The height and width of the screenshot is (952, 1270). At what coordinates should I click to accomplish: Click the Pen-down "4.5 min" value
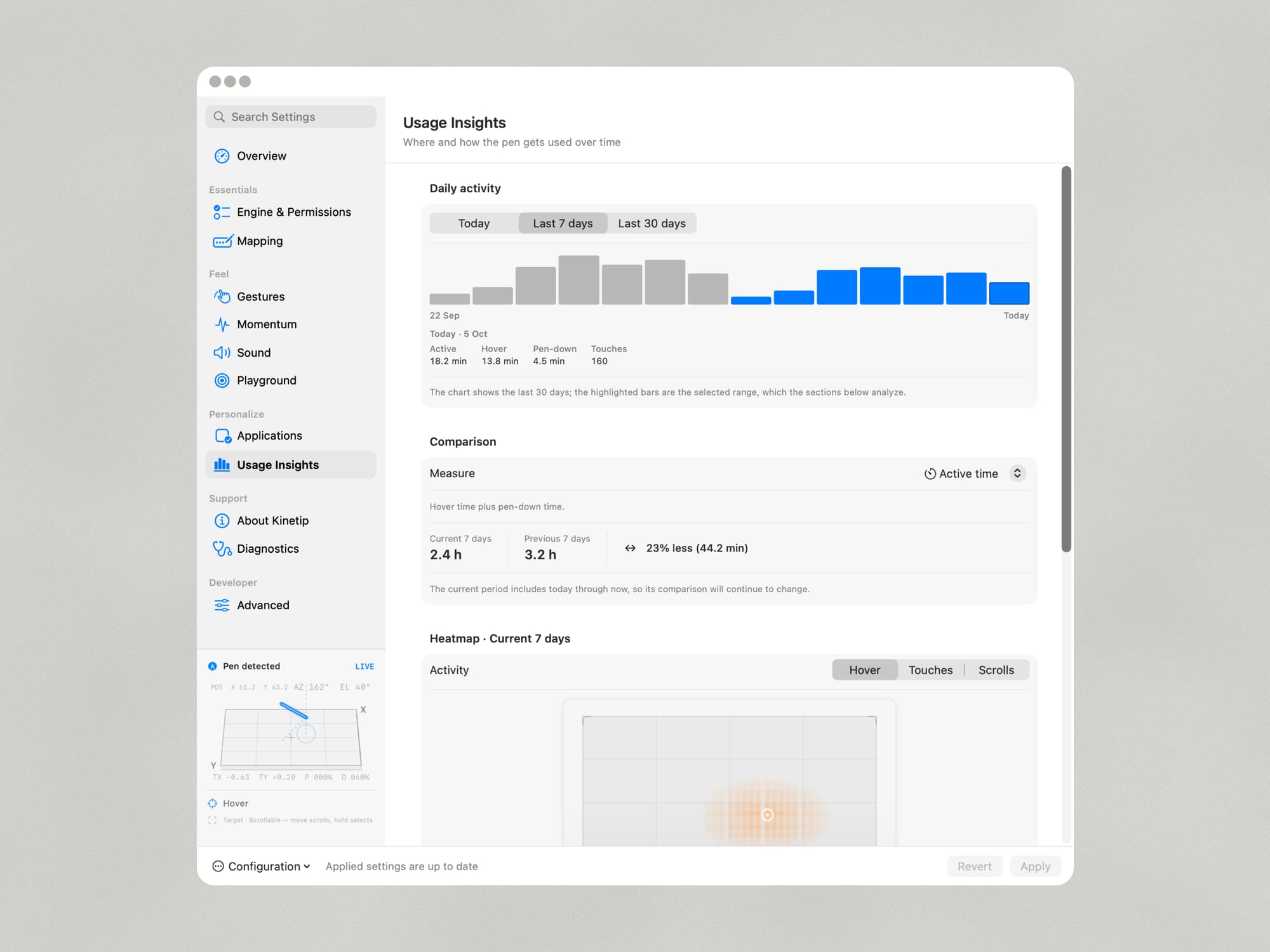pyautogui.click(x=549, y=361)
